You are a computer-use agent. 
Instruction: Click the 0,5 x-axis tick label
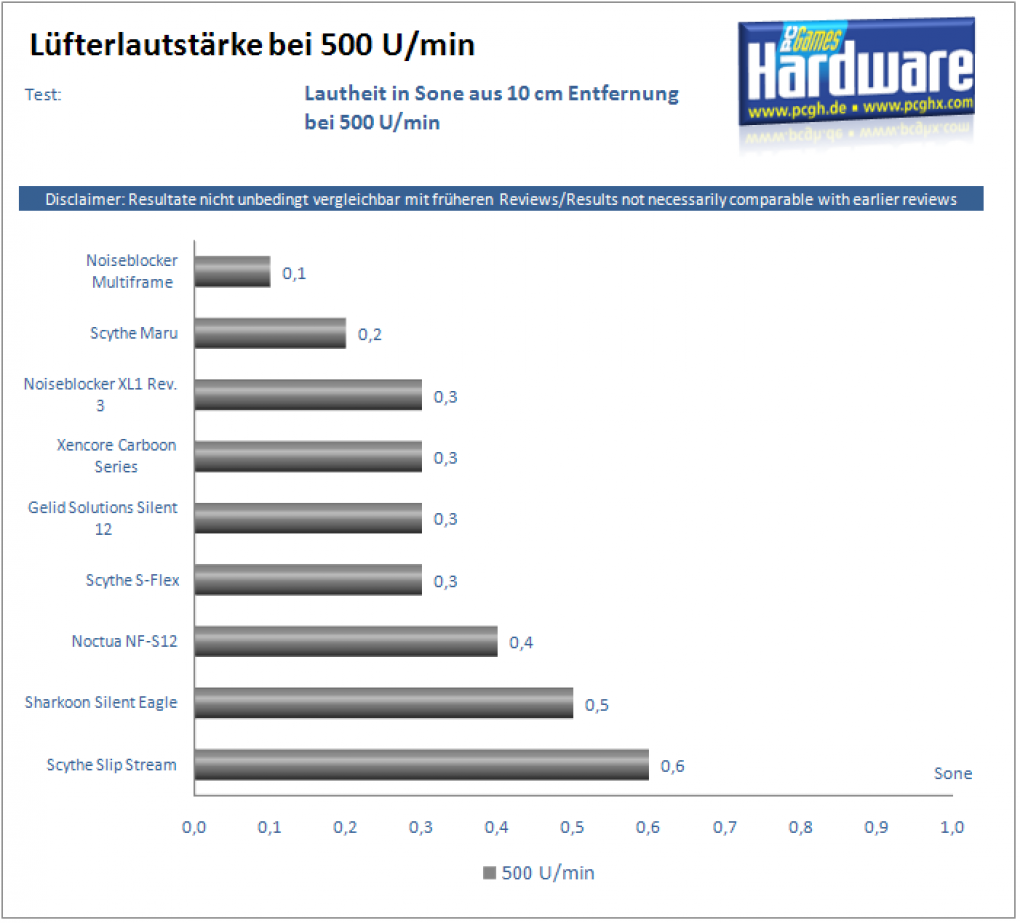[574, 829]
